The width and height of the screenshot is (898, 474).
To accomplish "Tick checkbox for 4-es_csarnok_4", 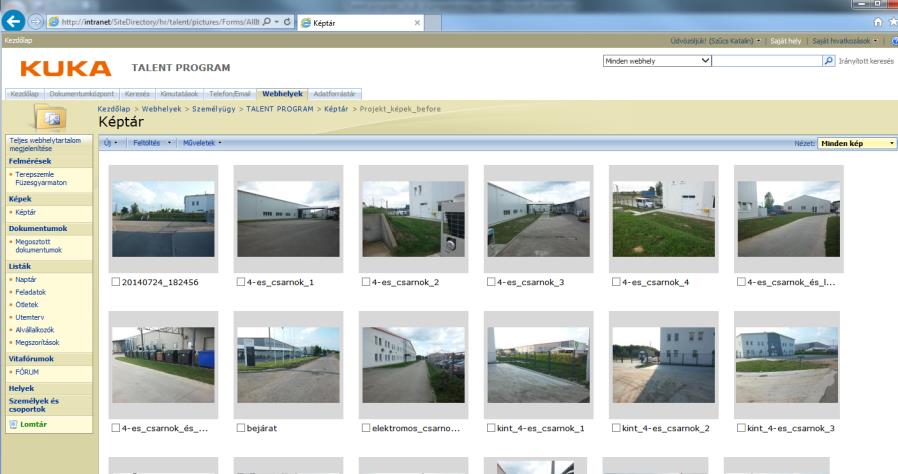I will coord(616,282).
